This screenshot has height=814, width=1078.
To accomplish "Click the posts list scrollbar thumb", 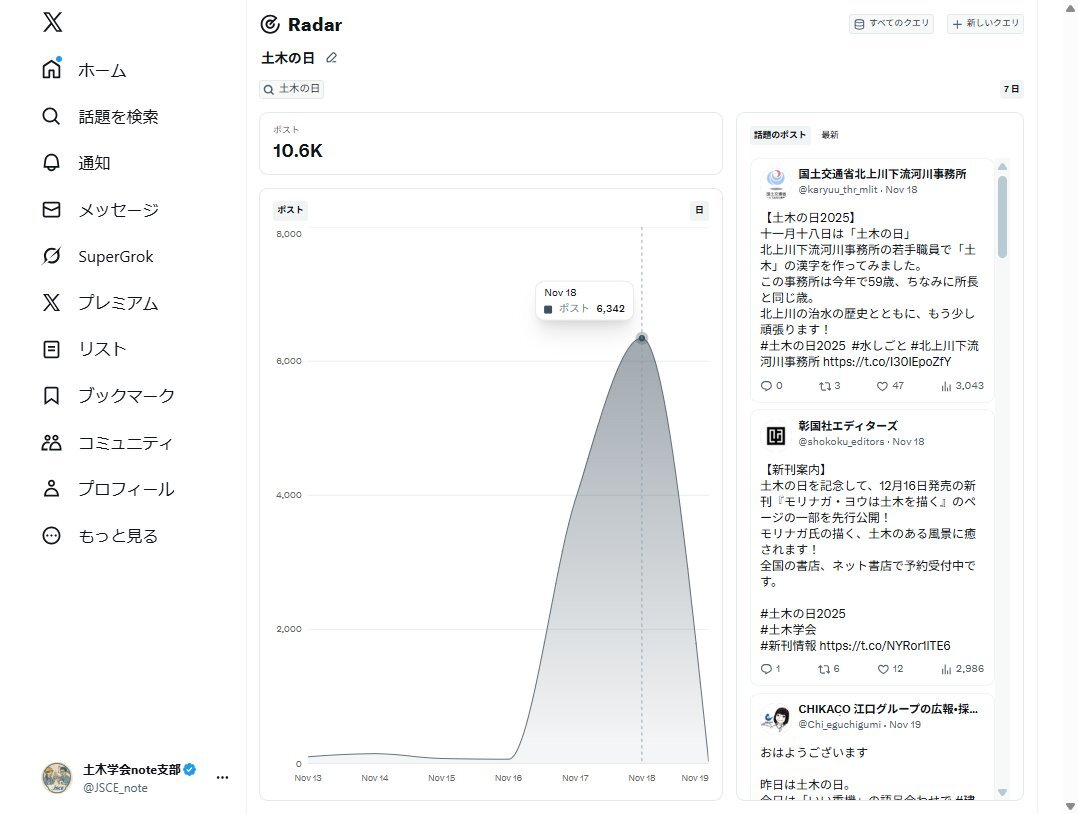I will tap(1002, 215).
